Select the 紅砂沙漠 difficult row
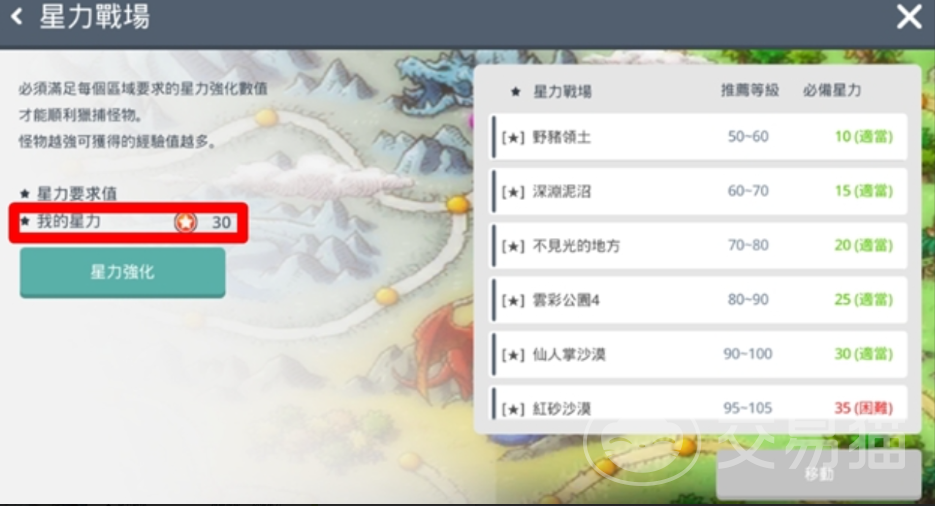 click(698, 404)
